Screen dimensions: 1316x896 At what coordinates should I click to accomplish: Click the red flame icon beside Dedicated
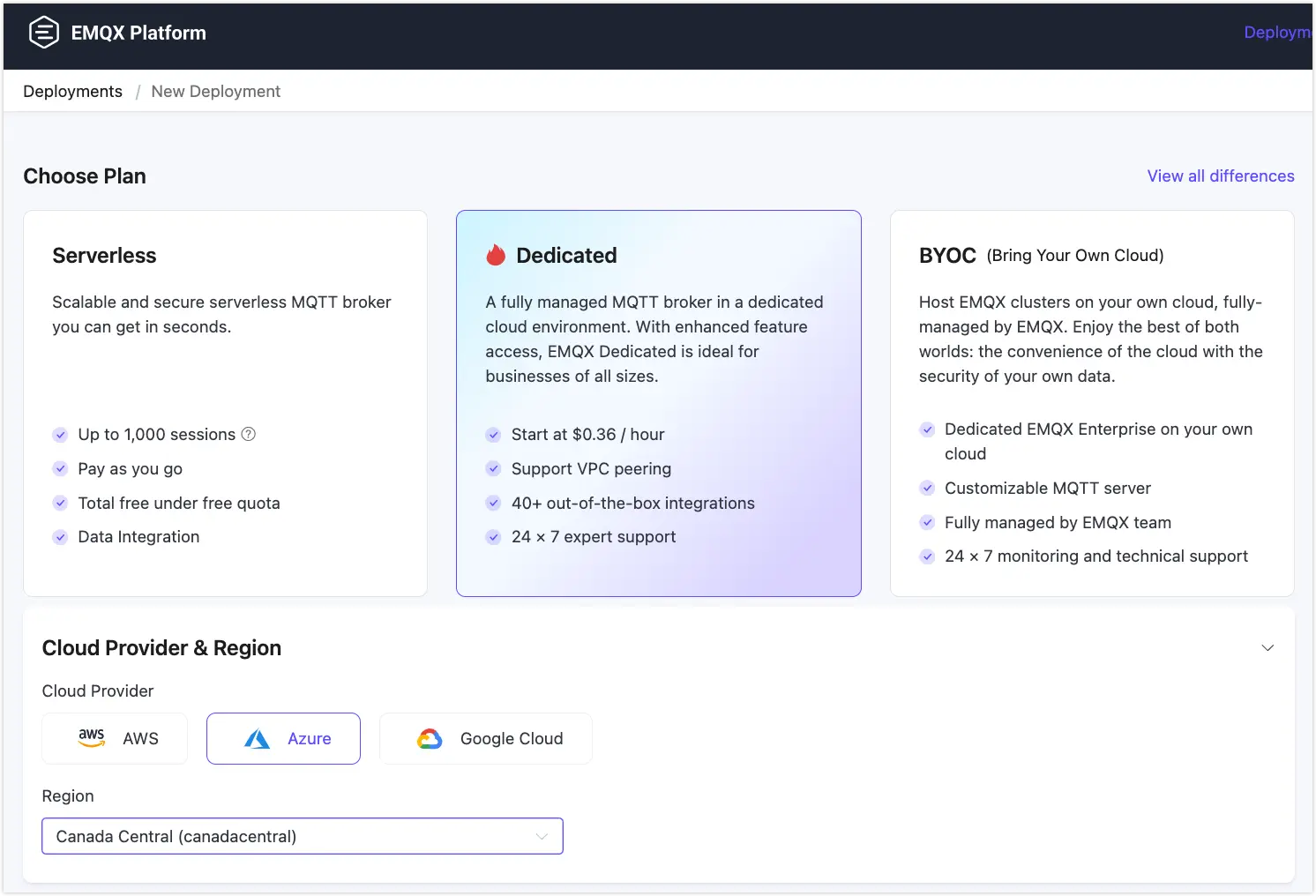[x=496, y=256]
